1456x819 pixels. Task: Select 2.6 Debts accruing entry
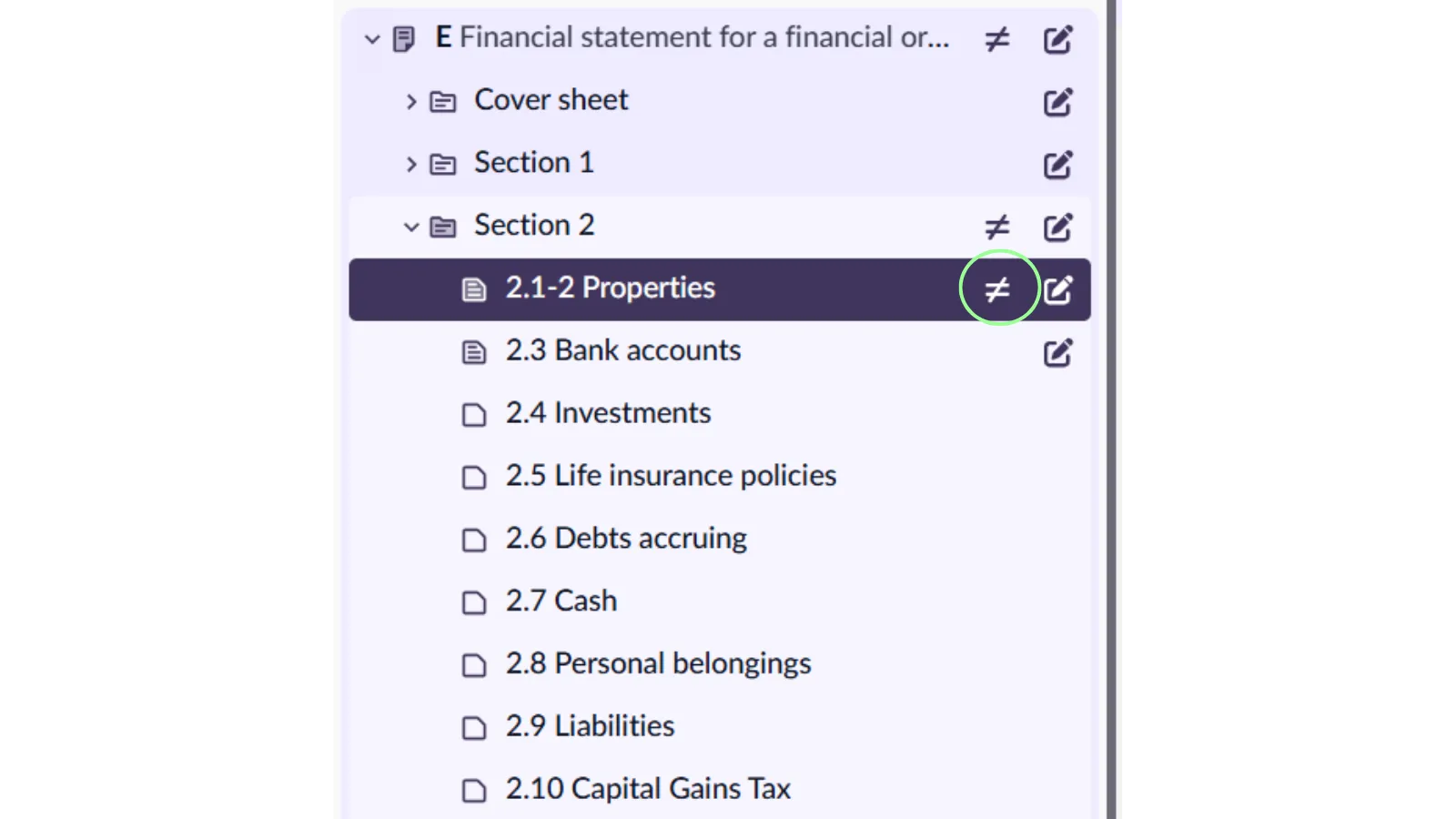(626, 539)
